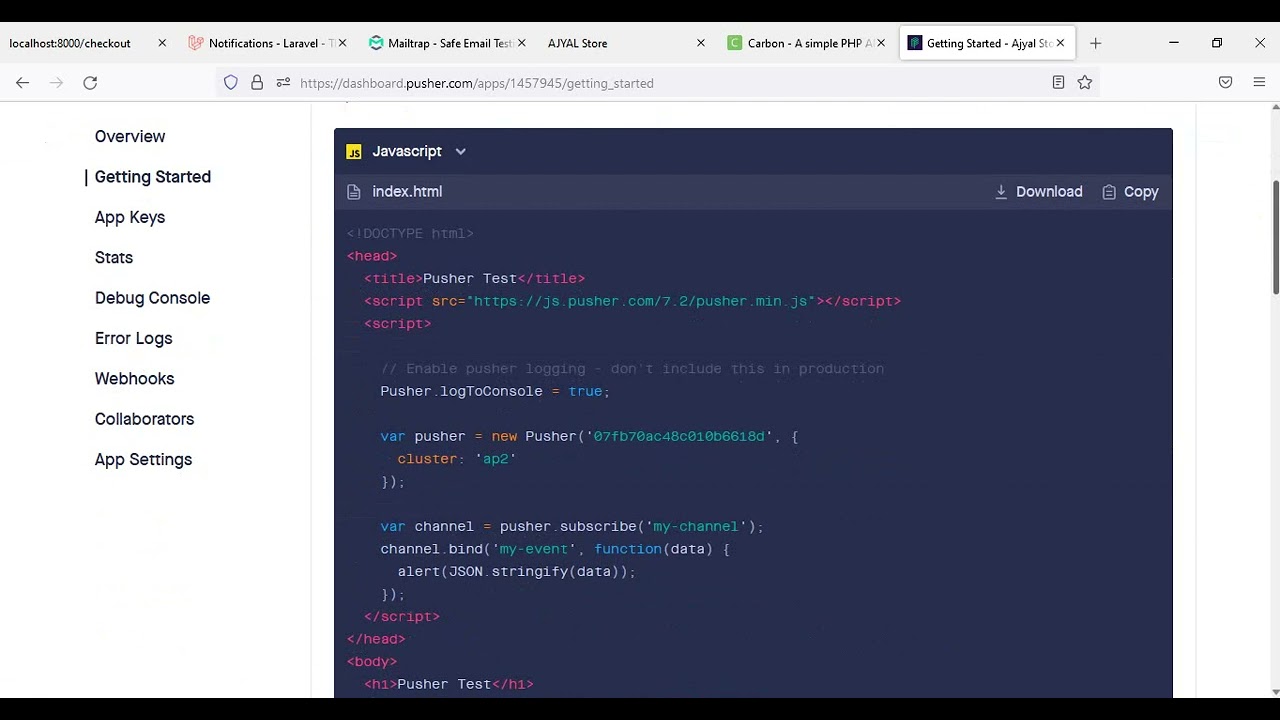The width and height of the screenshot is (1280, 720).
Task: Click the <!DOCTYPE html> line
Action: (x=410, y=234)
